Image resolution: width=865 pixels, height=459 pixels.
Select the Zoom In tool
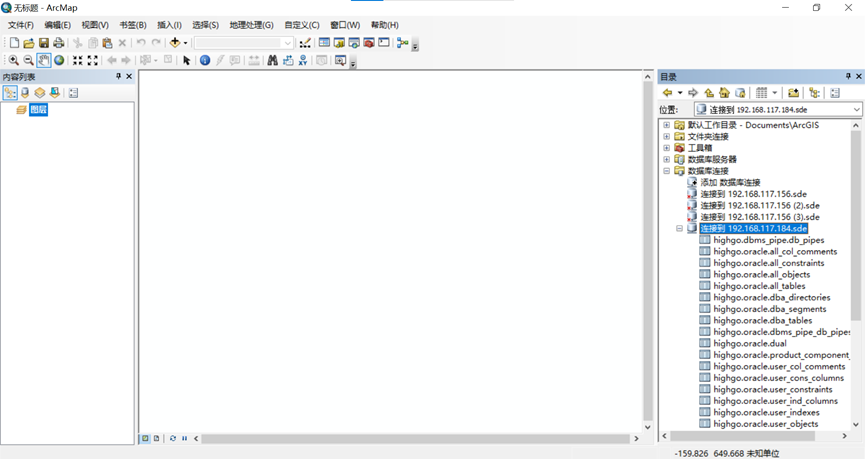[x=14, y=60]
